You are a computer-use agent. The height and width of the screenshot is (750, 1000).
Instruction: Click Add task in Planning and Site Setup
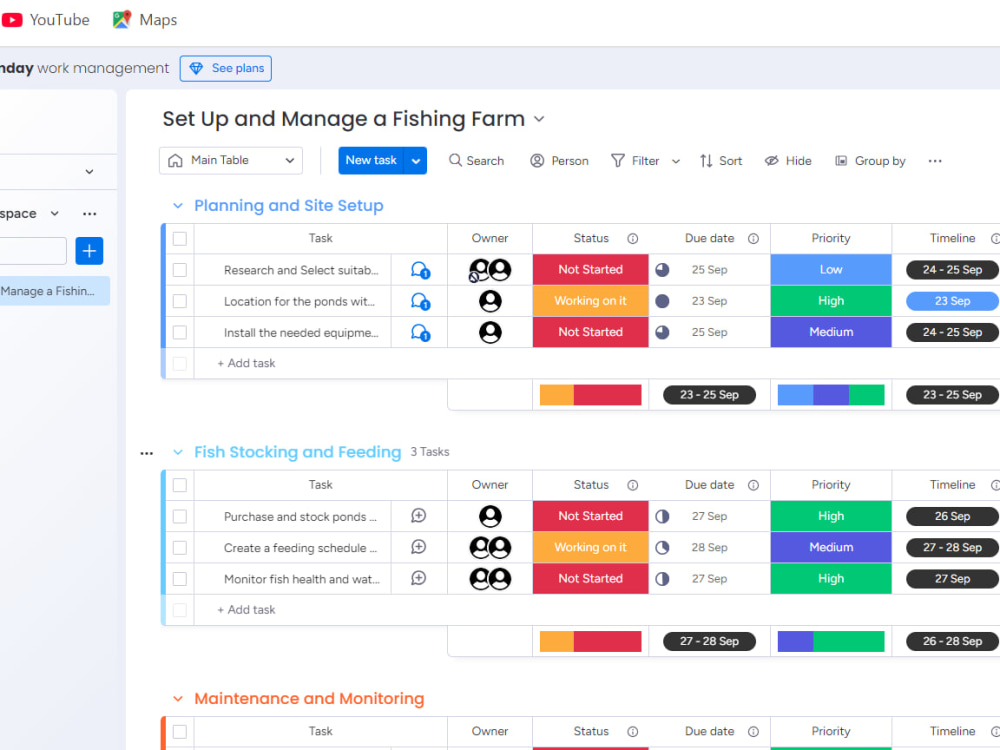(x=247, y=364)
